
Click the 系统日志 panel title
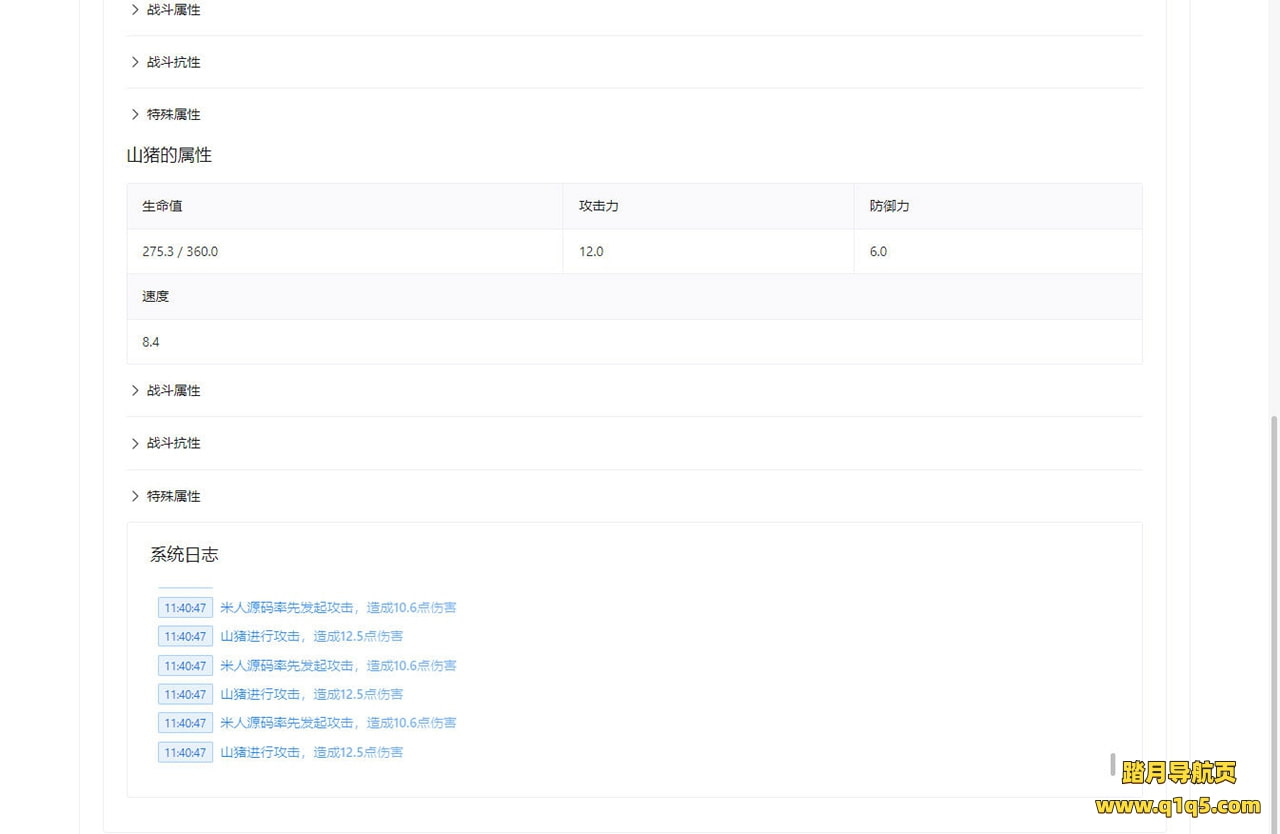184,555
